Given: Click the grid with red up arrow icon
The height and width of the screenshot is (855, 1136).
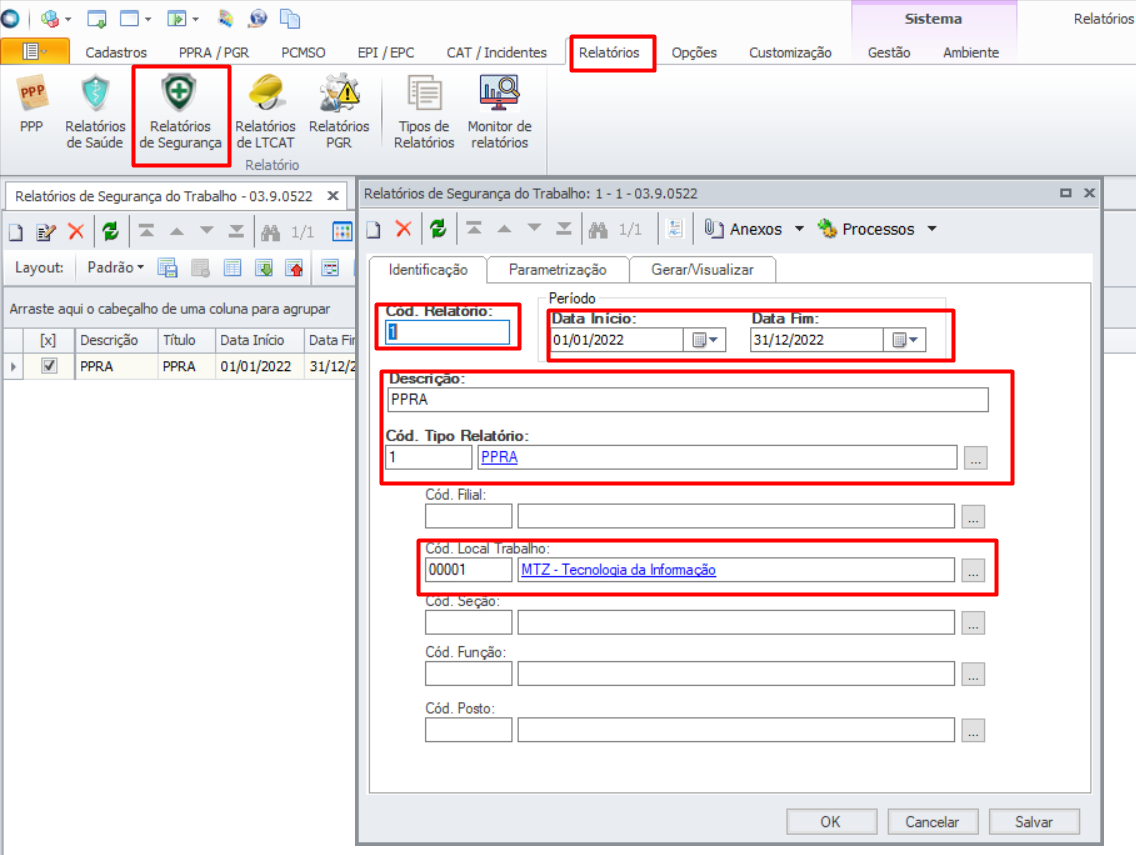Looking at the screenshot, I should (x=294, y=268).
